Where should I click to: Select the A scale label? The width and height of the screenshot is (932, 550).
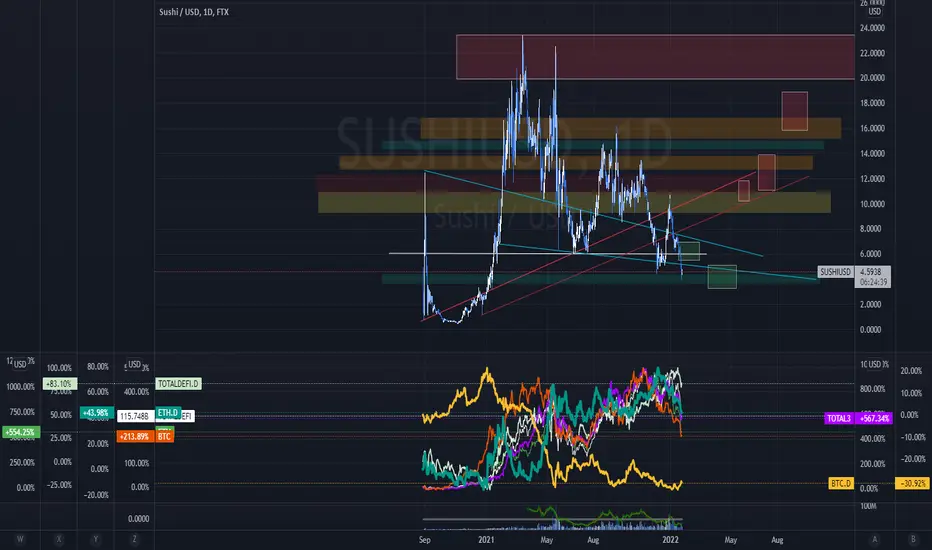(x=874, y=539)
